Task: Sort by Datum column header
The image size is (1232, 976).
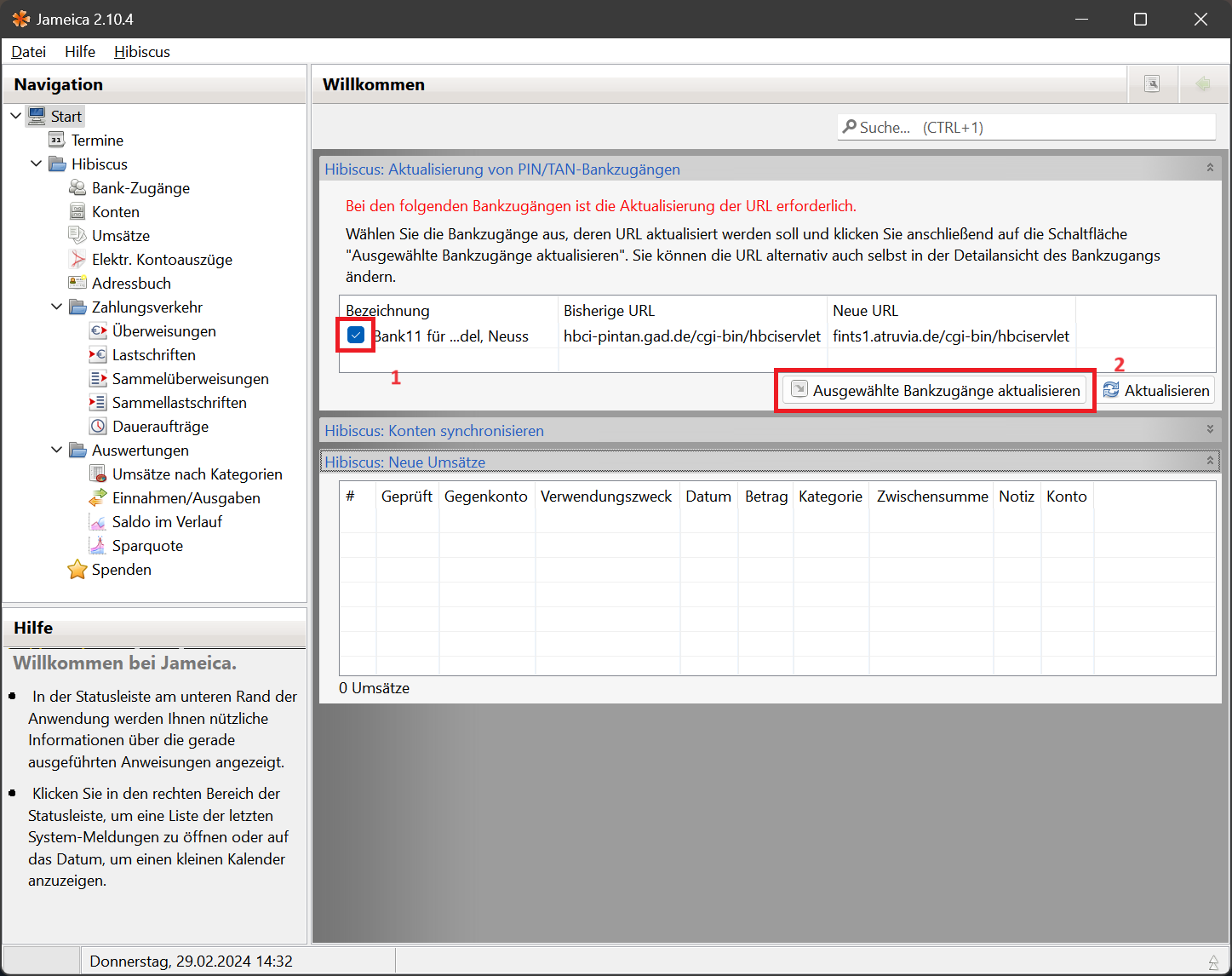Action: [x=708, y=496]
